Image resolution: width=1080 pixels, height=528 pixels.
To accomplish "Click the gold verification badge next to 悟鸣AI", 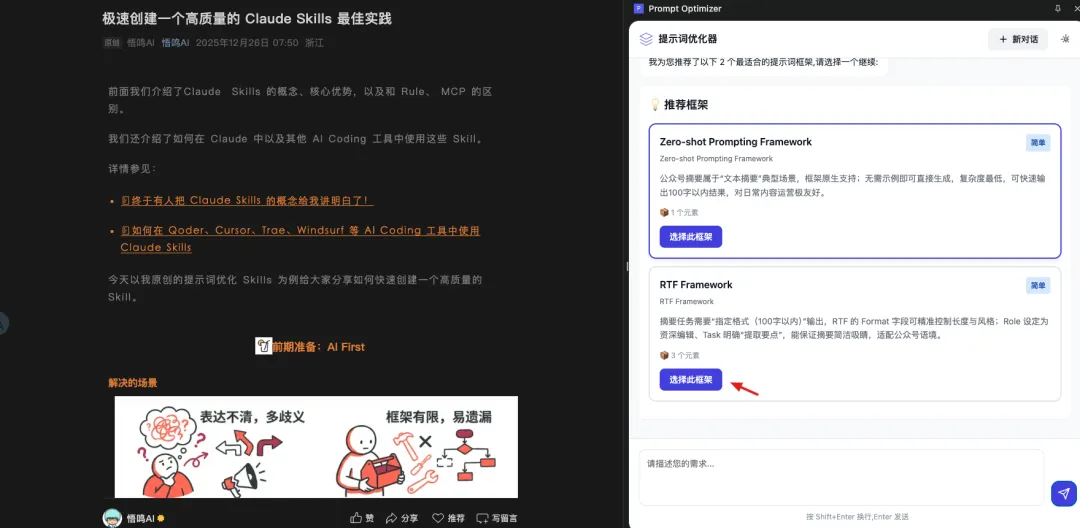I will tap(160, 518).
